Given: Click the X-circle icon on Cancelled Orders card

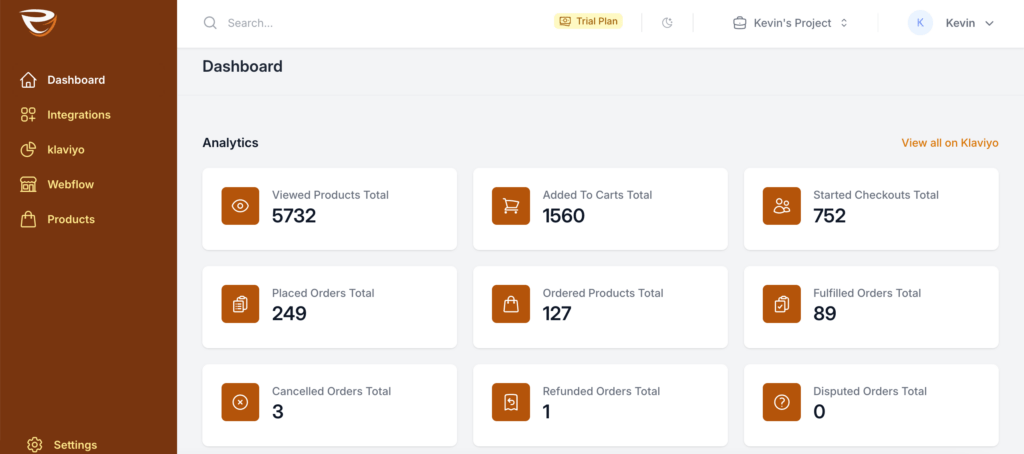Looking at the screenshot, I should (x=240, y=402).
